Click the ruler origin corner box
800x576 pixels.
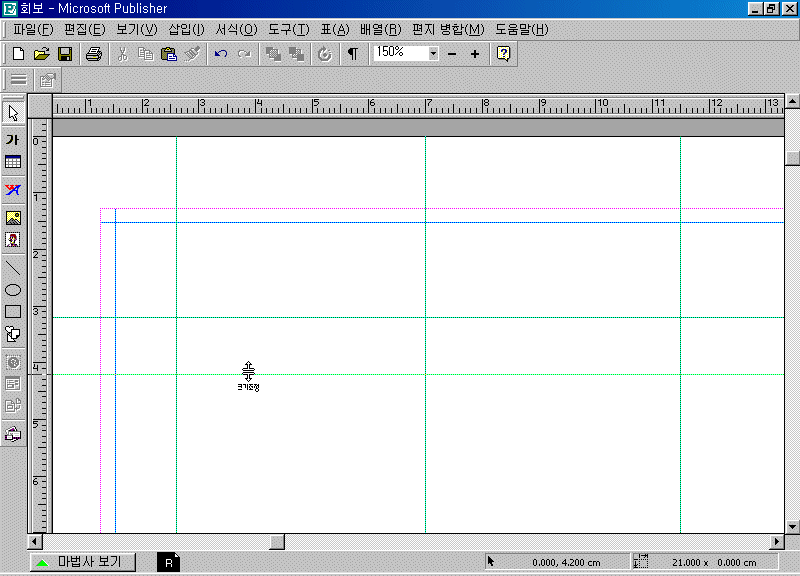[x=40, y=106]
